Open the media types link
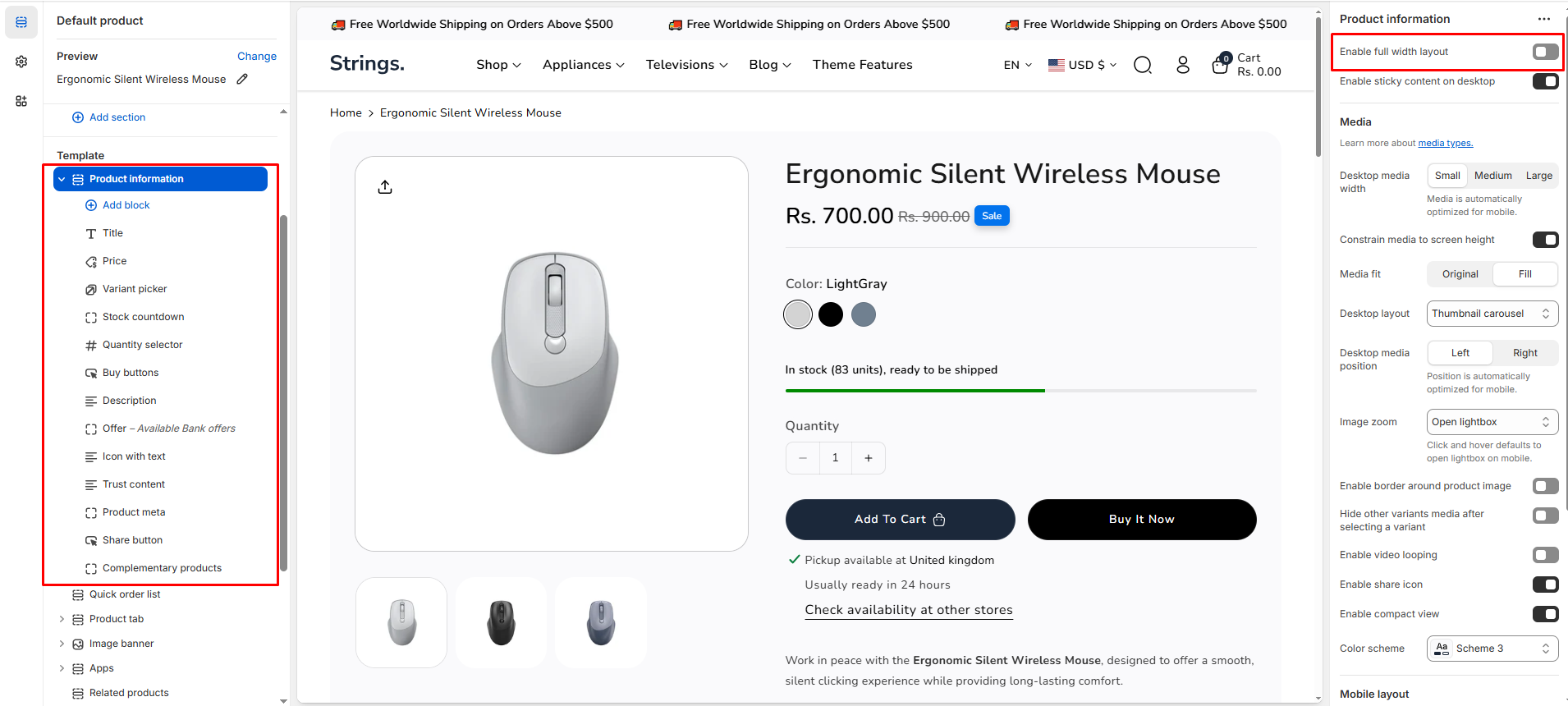Screen dimensions: 1568x706 coord(1445,144)
